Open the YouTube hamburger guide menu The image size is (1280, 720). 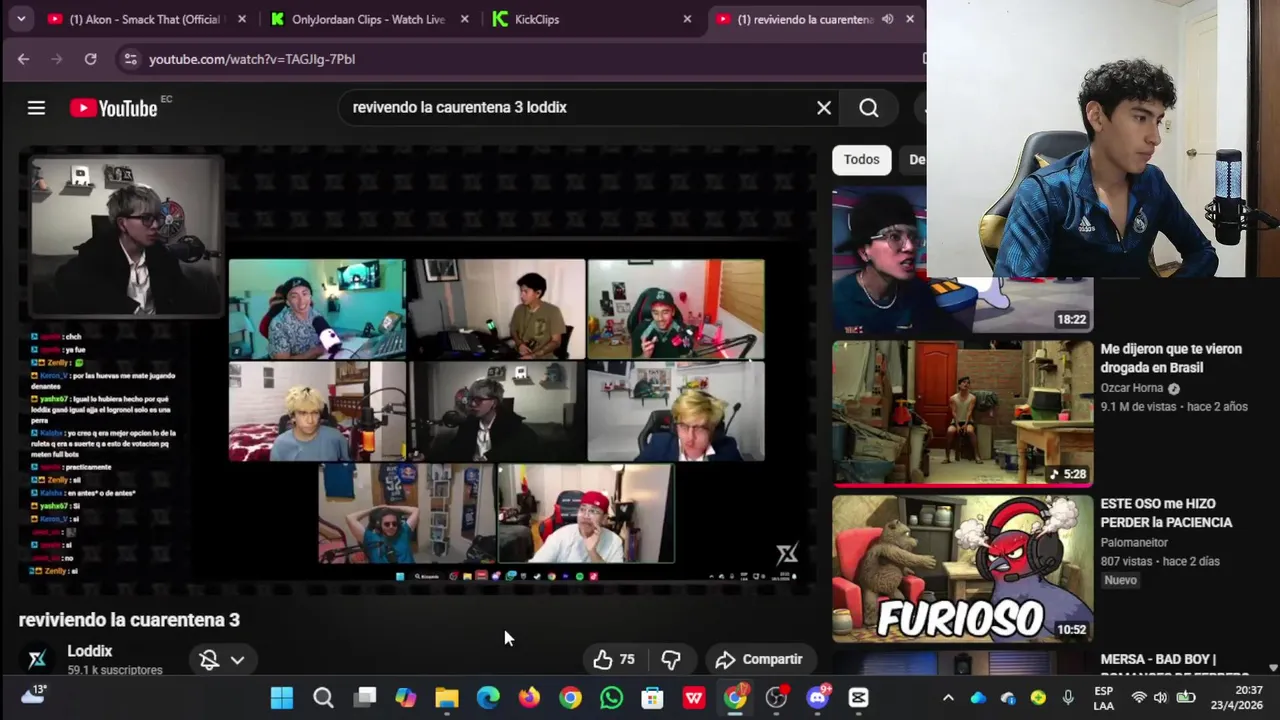tap(36, 108)
